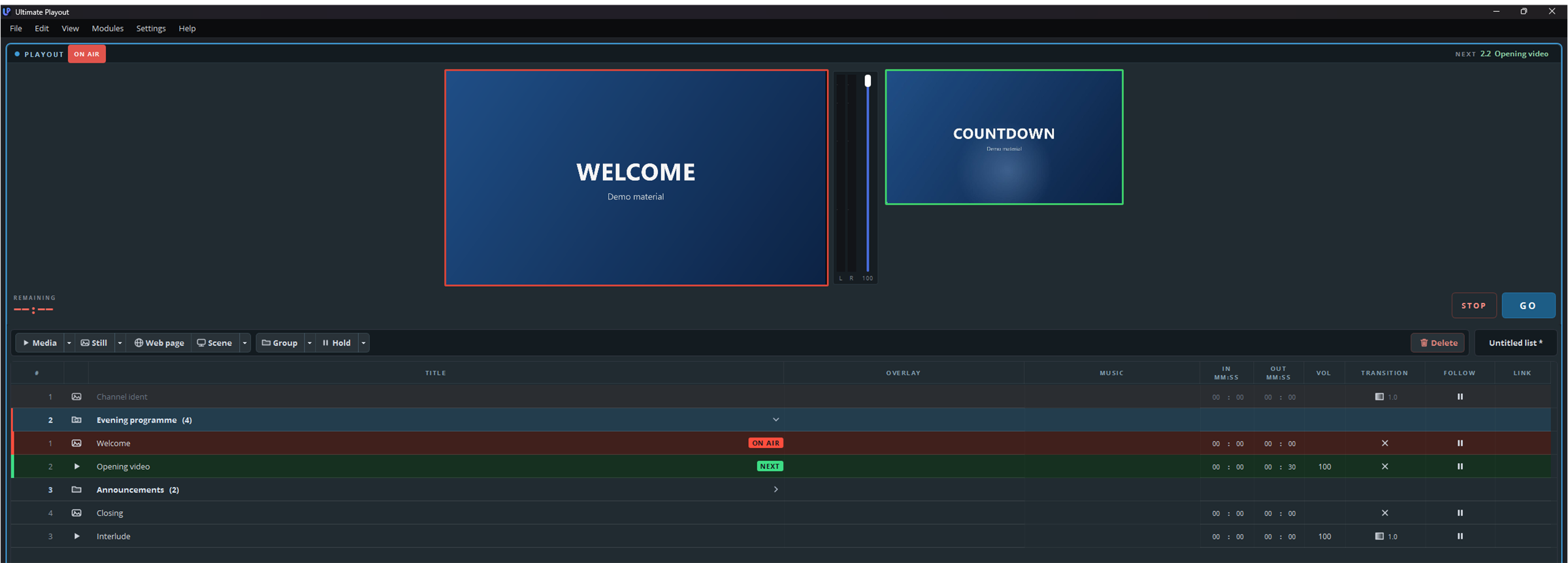Click the folder icon in Announcements row
The image size is (1568, 563).
point(76,490)
